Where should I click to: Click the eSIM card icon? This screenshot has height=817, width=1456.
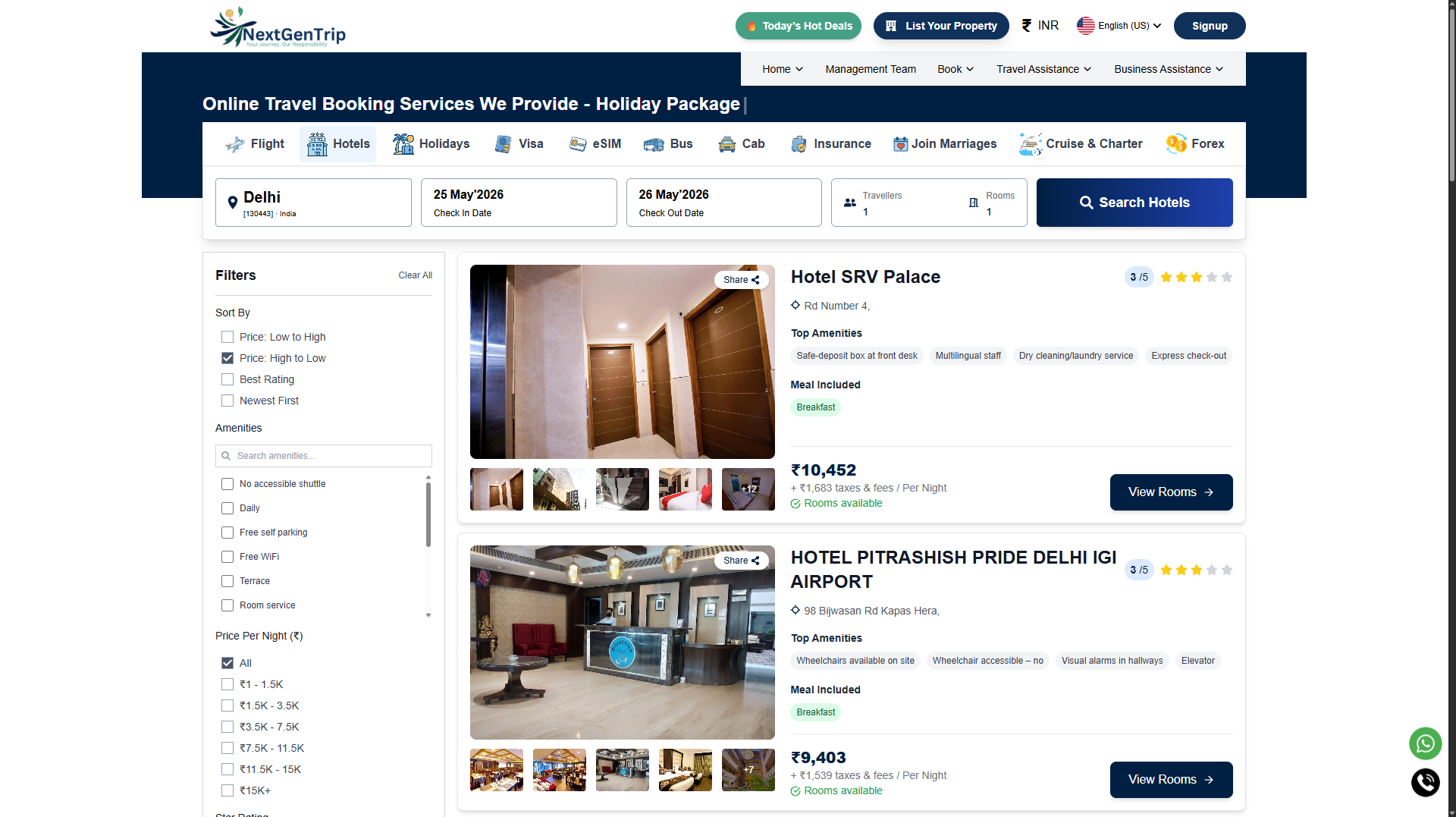pyautogui.click(x=578, y=144)
